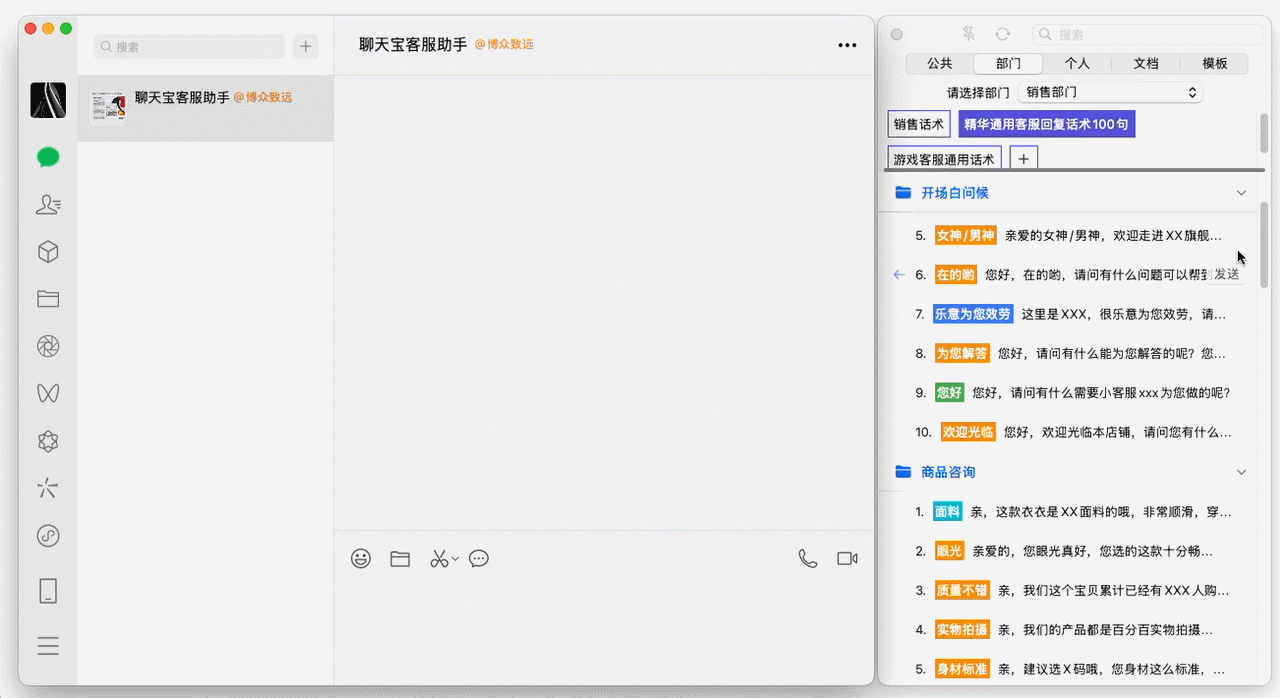Start a voice call with phone icon
The height and width of the screenshot is (698, 1280).
click(808, 559)
